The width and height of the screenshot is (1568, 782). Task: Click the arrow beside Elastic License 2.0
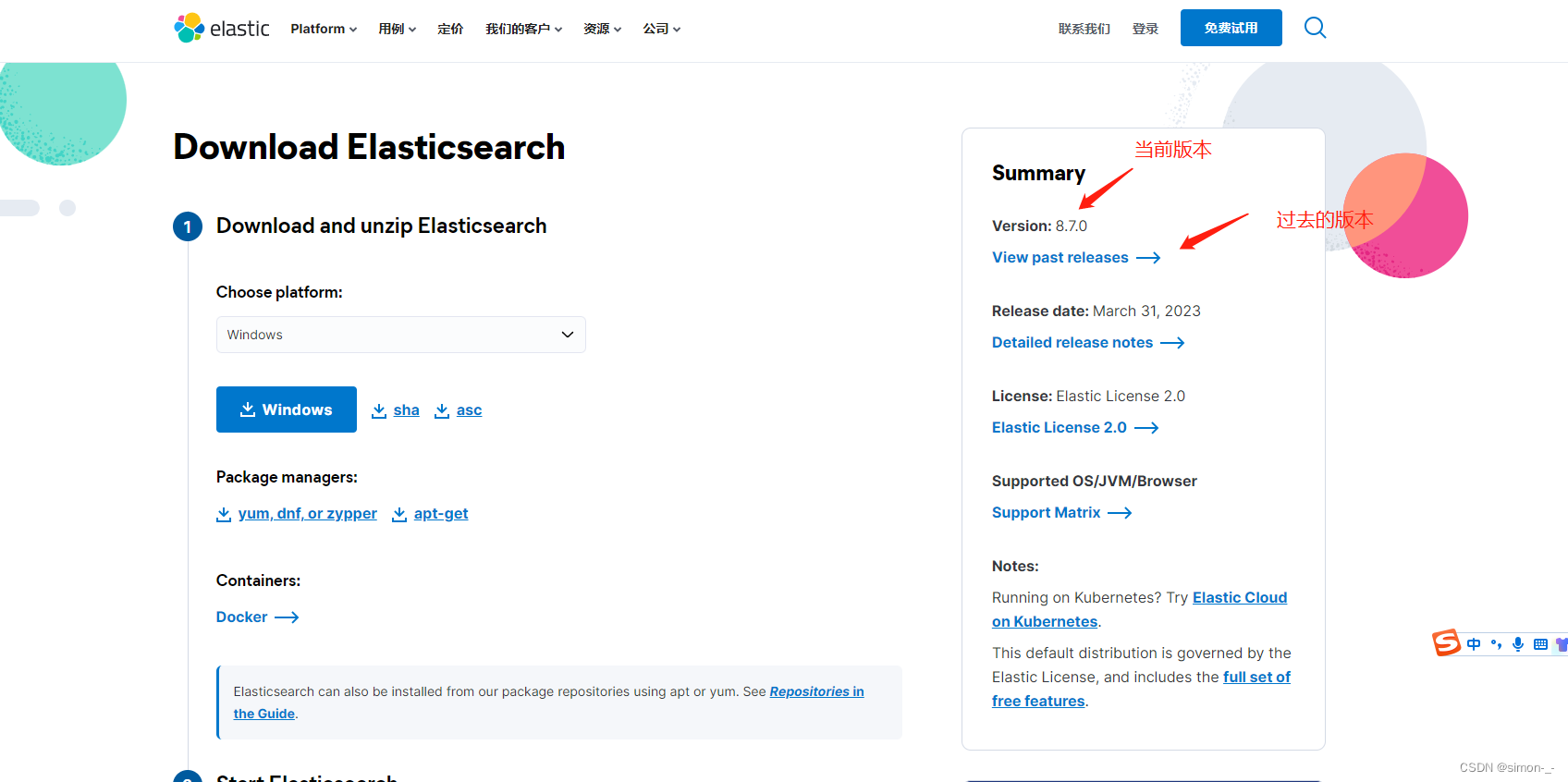coord(1146,428)
